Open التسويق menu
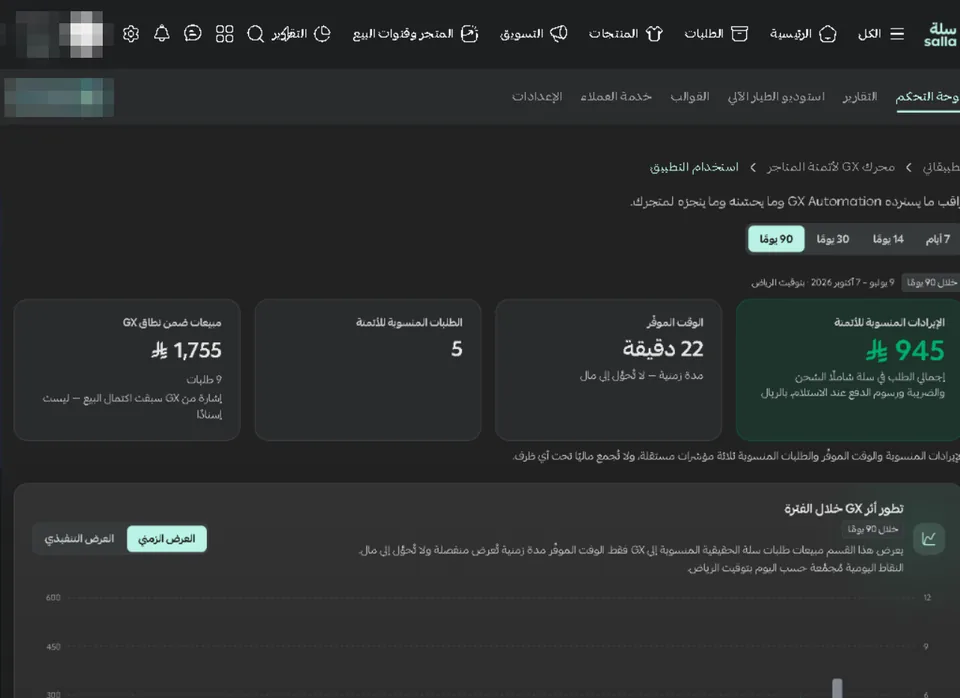The width and height of the screenshot is (960, 698). pos(533,34)
